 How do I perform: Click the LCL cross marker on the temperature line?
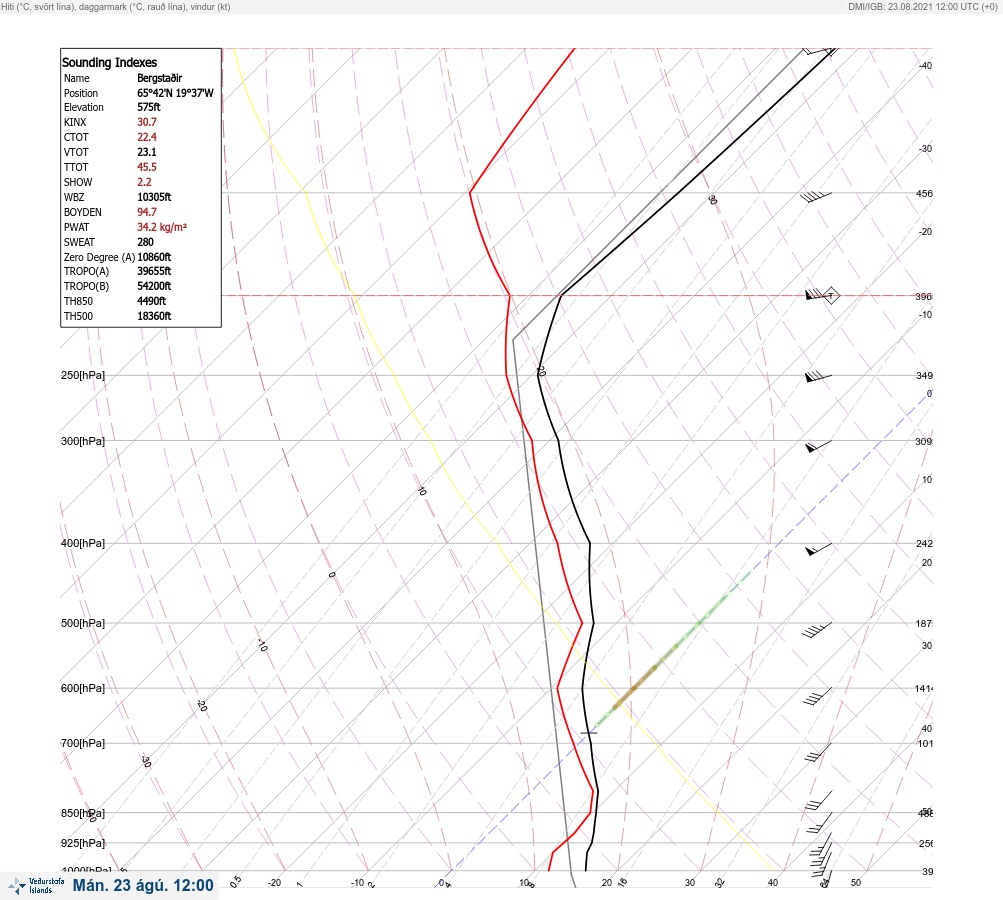click(588, 732)
